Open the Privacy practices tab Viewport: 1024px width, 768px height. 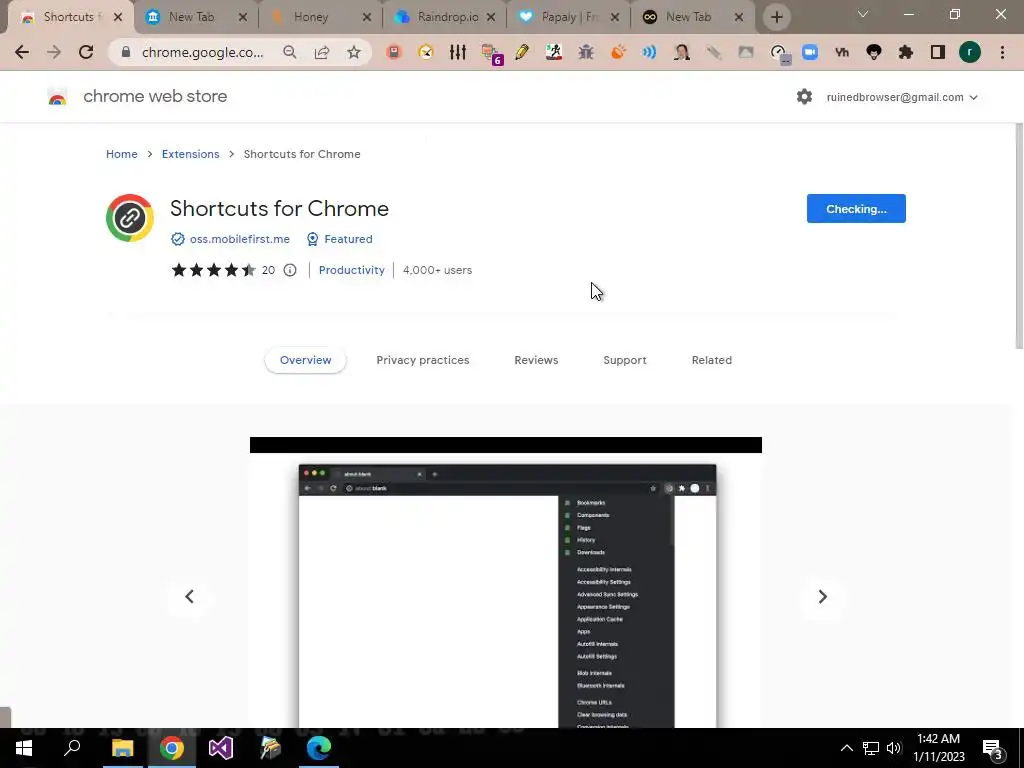(423, 360)
